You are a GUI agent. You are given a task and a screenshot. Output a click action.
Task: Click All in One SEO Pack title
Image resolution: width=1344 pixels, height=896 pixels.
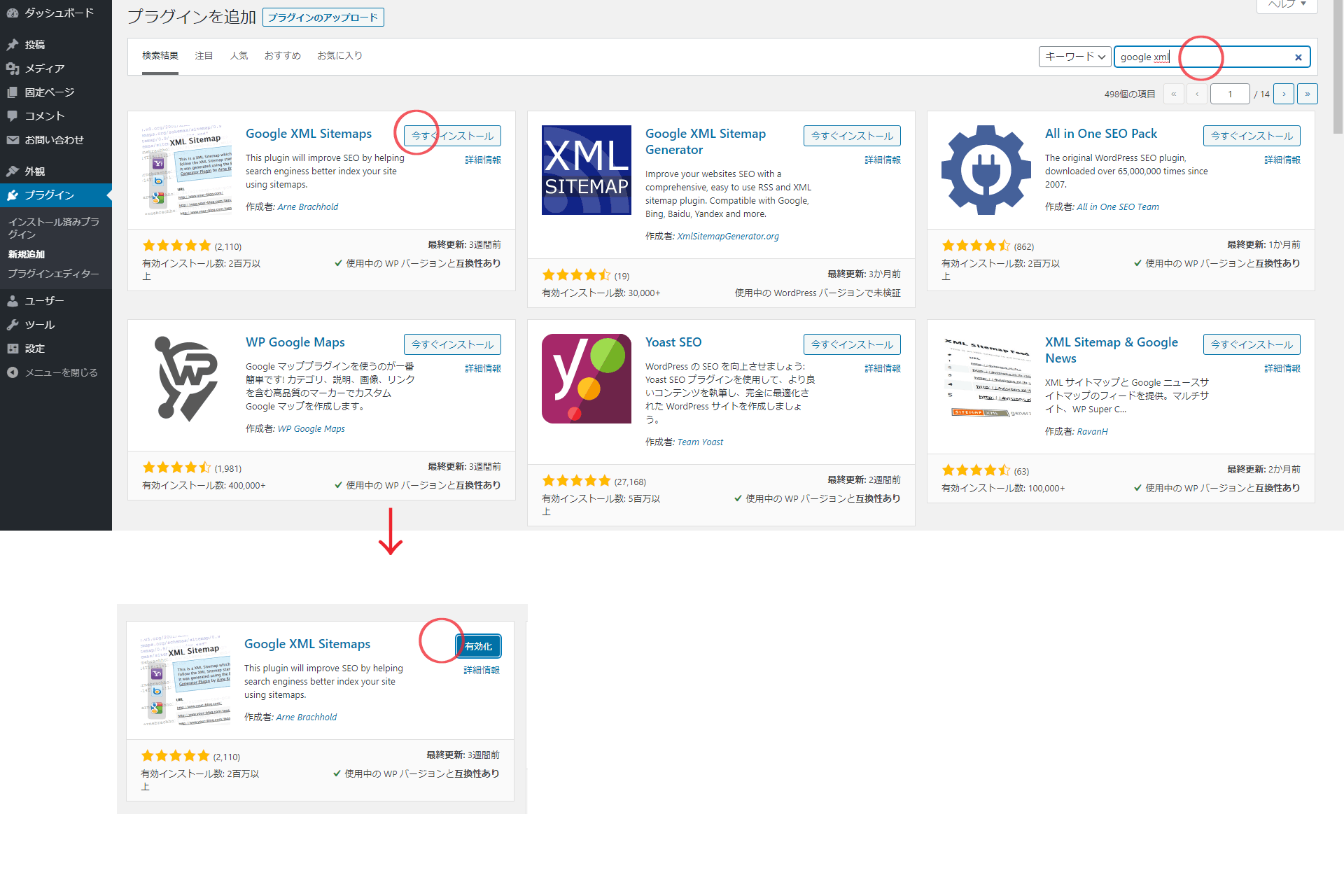click(x=1101, y=134)
